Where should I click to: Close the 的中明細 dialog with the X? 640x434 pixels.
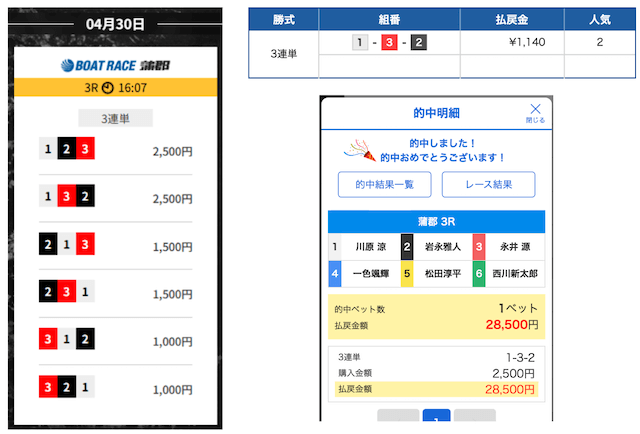[535, 113]
